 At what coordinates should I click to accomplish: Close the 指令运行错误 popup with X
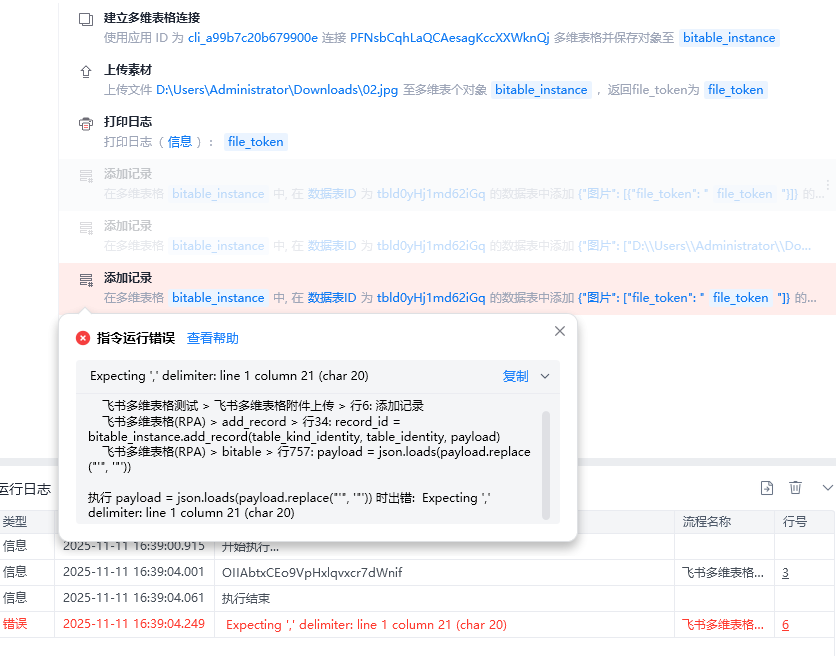[560, 331]
